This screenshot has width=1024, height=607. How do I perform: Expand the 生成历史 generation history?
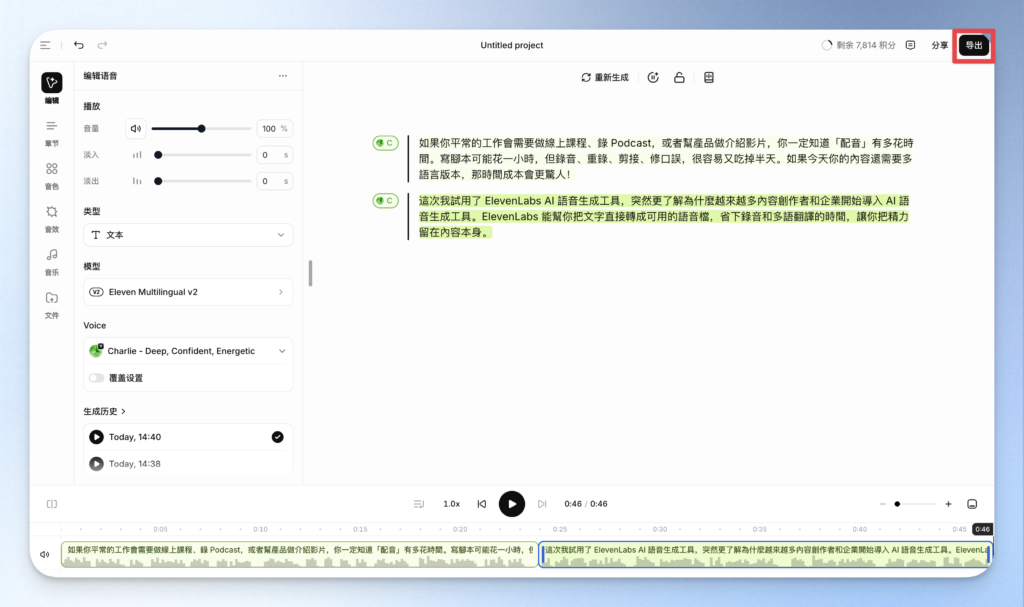tap(104, 412)
